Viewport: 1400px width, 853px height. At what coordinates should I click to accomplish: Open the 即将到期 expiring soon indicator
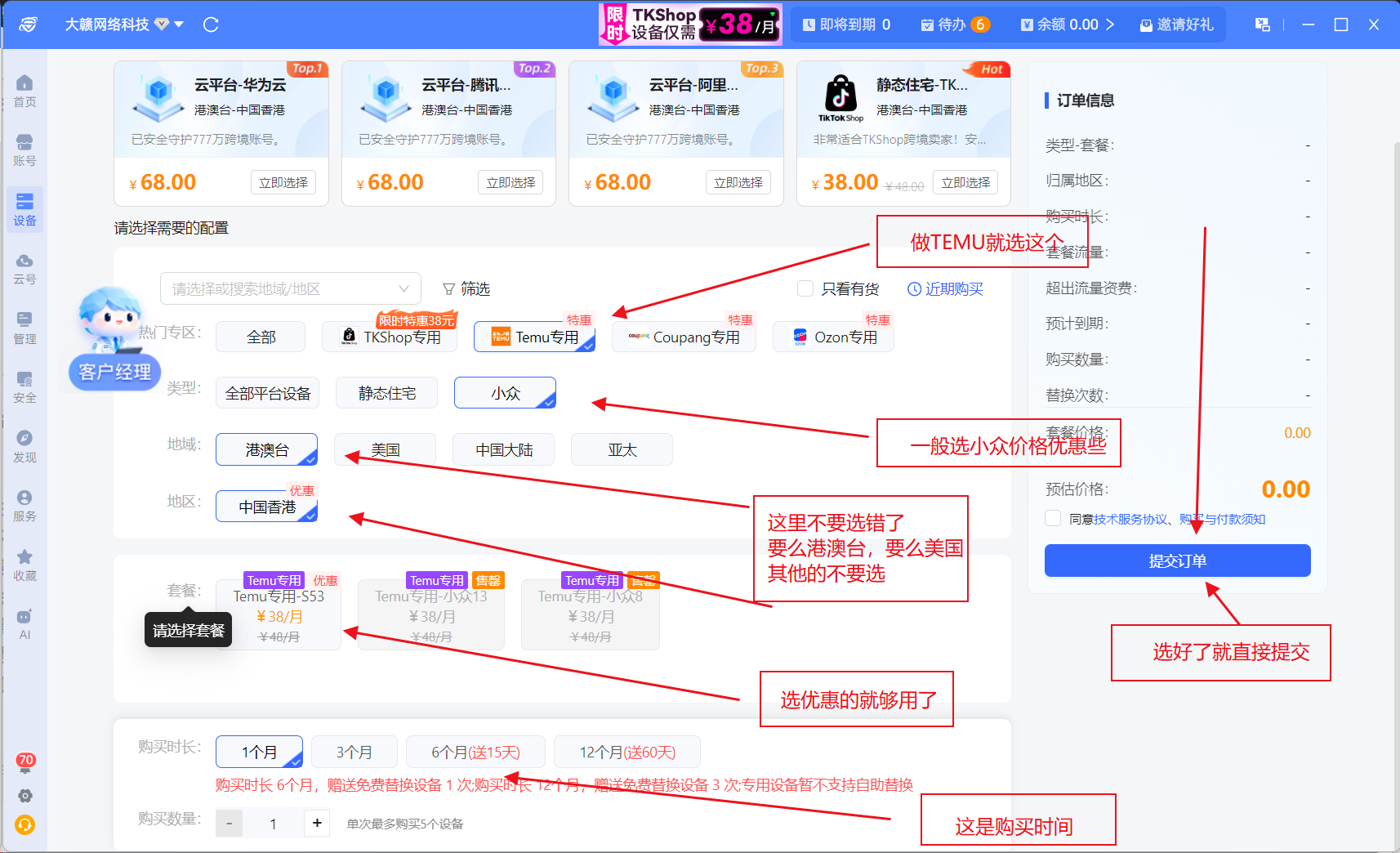point(846,25)
